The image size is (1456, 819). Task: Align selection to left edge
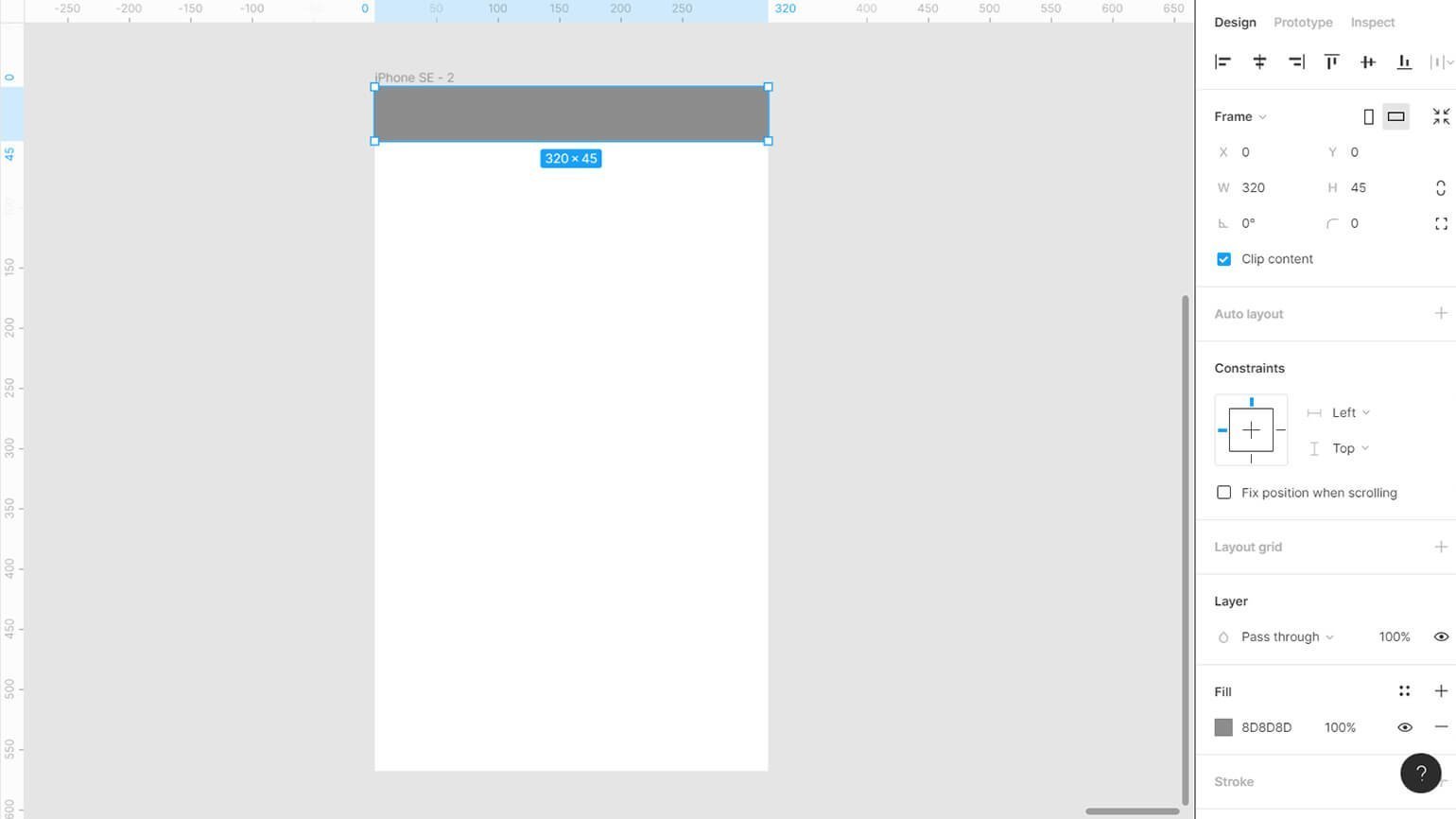point(1222,62)
